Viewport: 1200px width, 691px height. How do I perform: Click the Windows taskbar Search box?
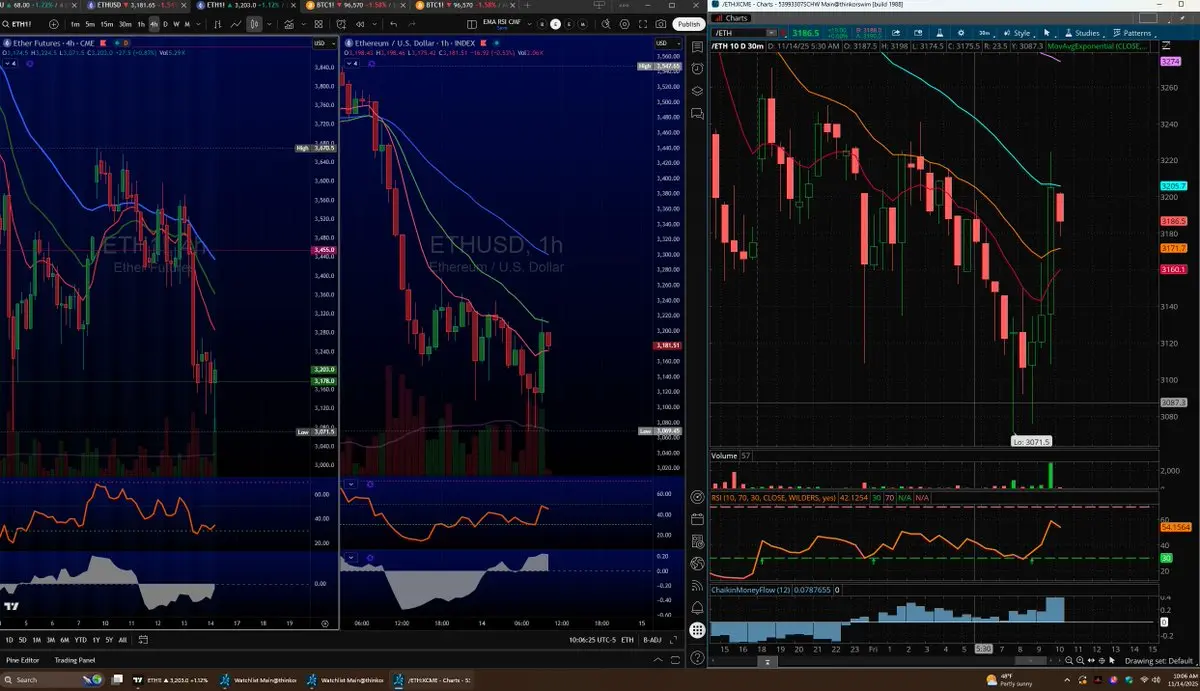click(52, 680)
